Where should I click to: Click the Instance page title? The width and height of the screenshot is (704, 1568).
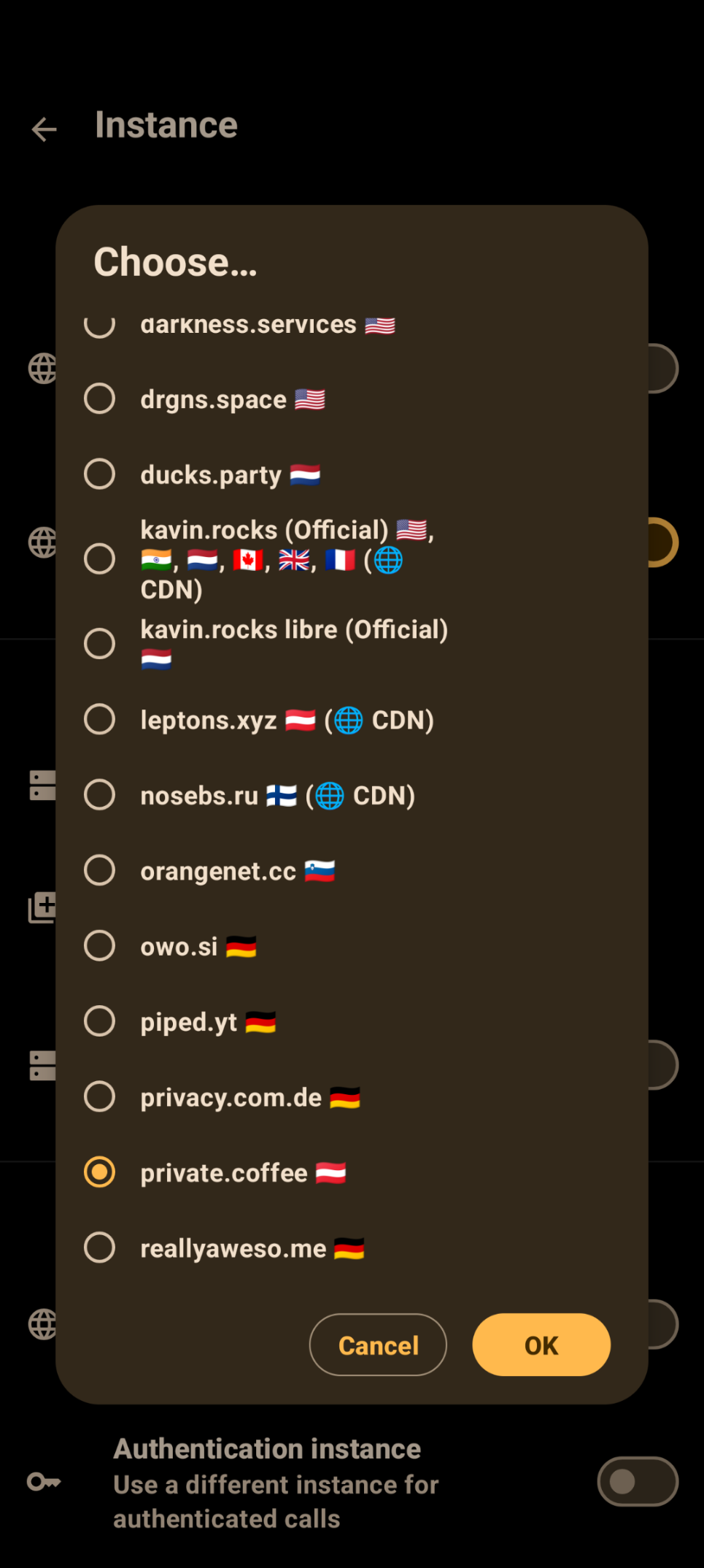tap(166, 126)
